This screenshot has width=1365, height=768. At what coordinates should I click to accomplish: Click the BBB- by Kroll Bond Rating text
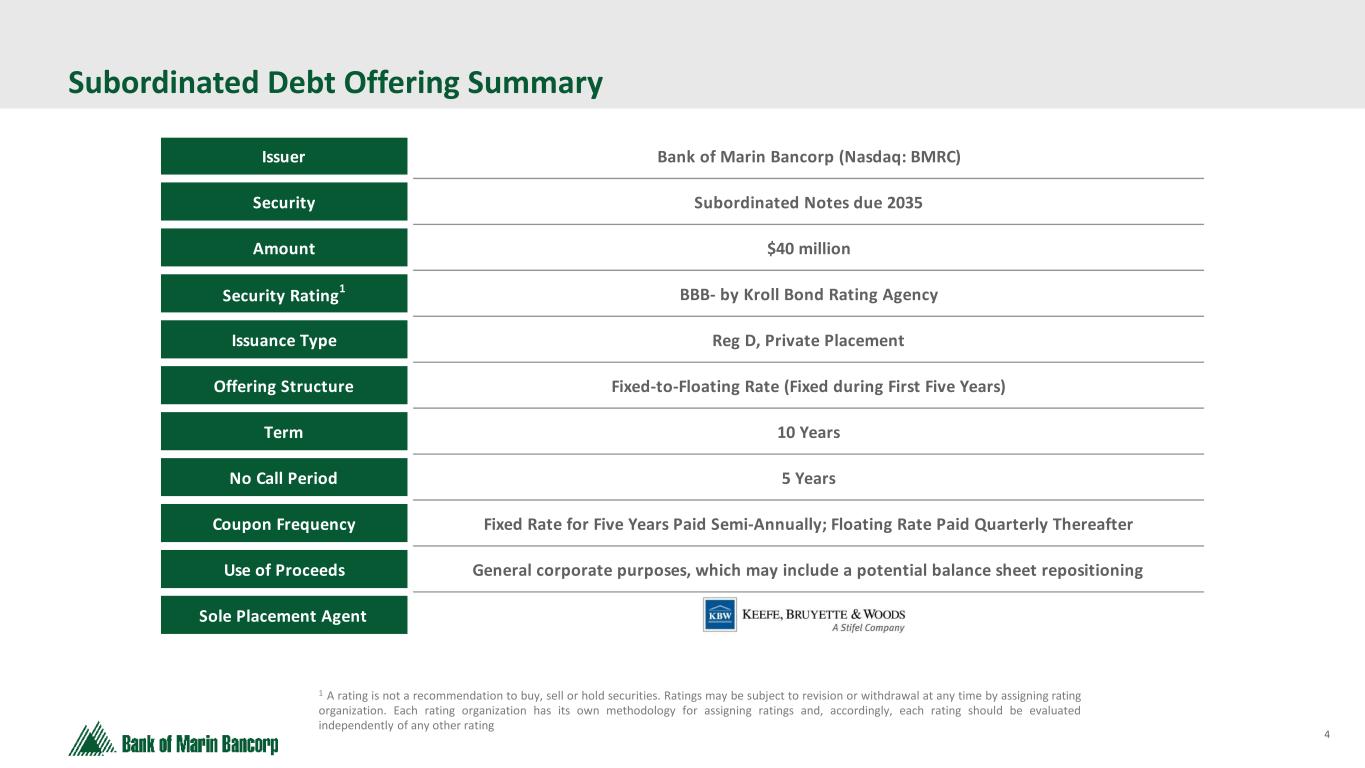(808, 295)
